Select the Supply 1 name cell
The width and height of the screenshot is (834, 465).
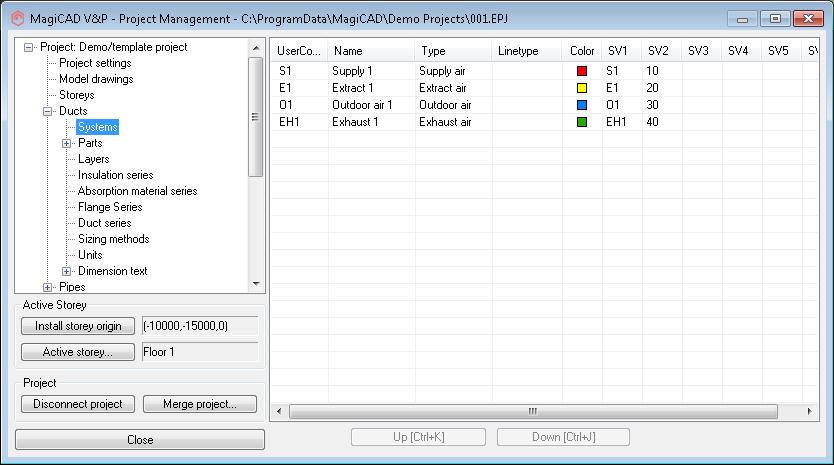[x=371, y=71]
